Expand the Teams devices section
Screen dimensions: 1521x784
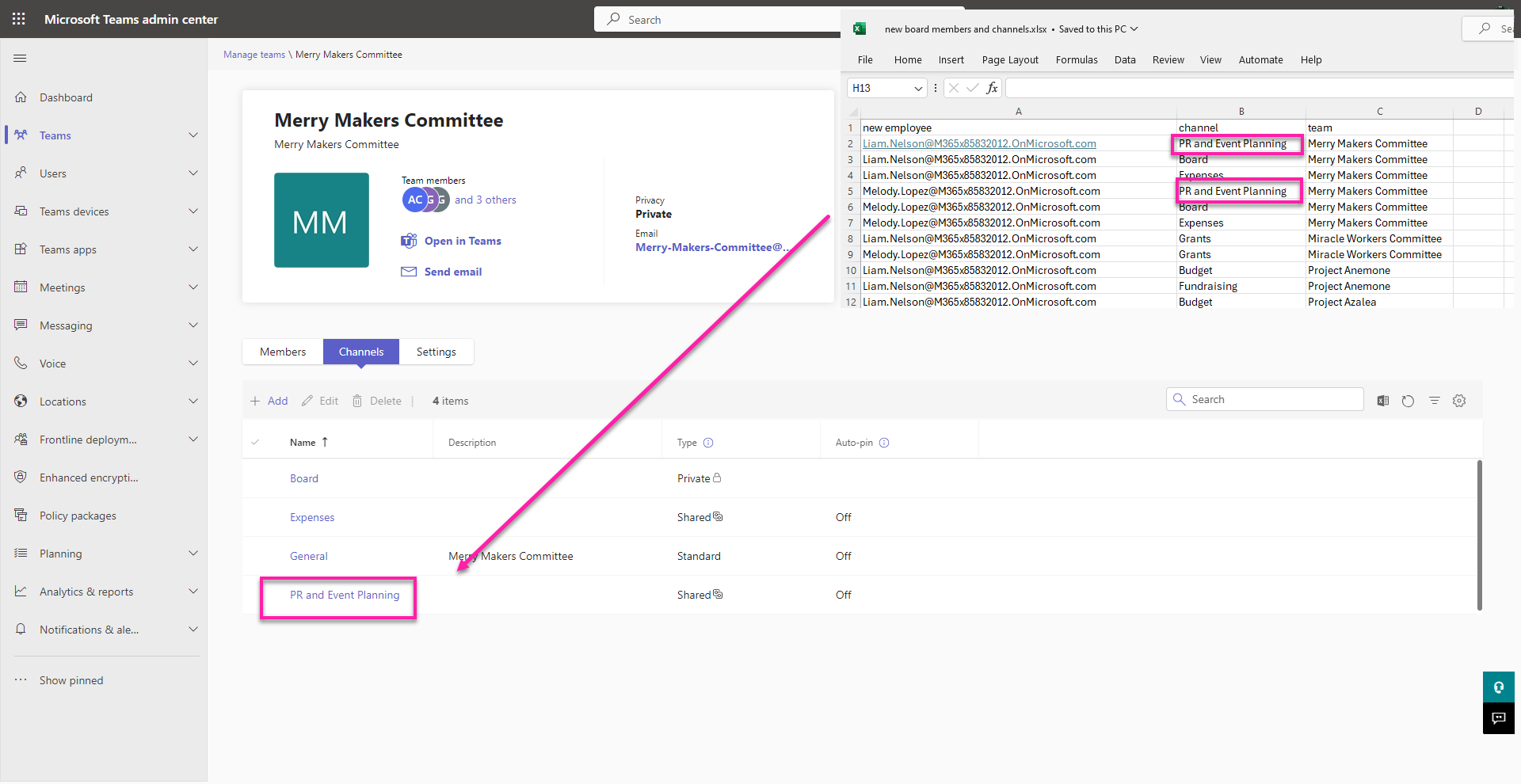[193, 211]
